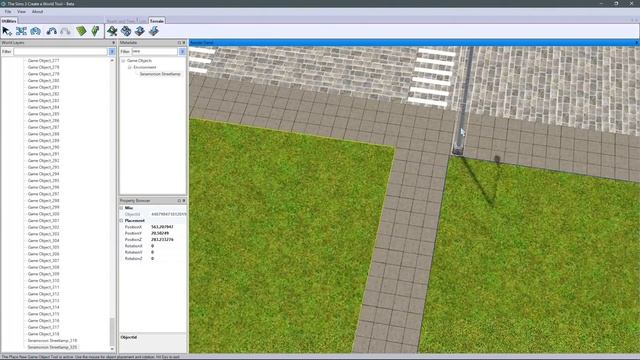The image size is (640, 360).
Task: Select Game Object_318 in World Layers
Action: 43,334
